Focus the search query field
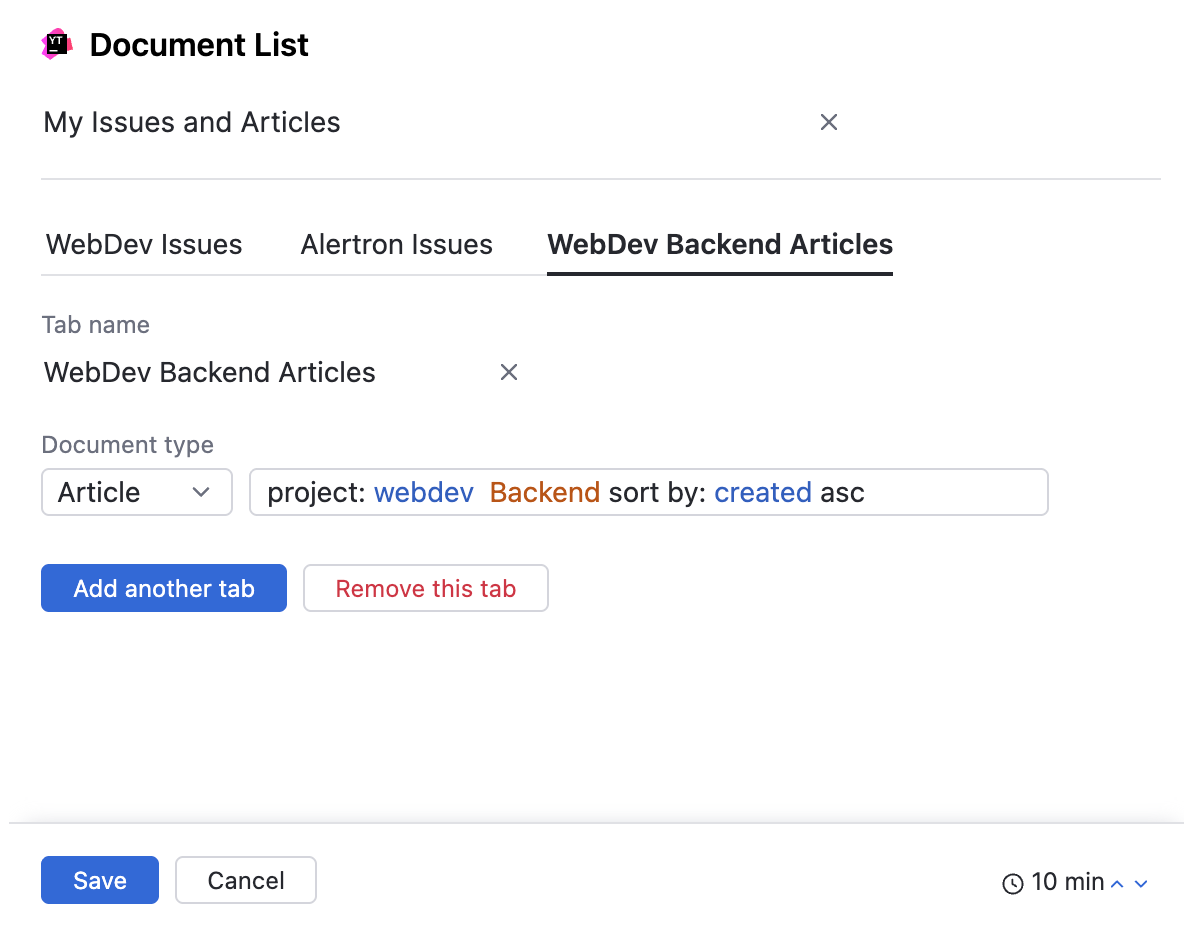1184x950 pixels. click(920, 492)
